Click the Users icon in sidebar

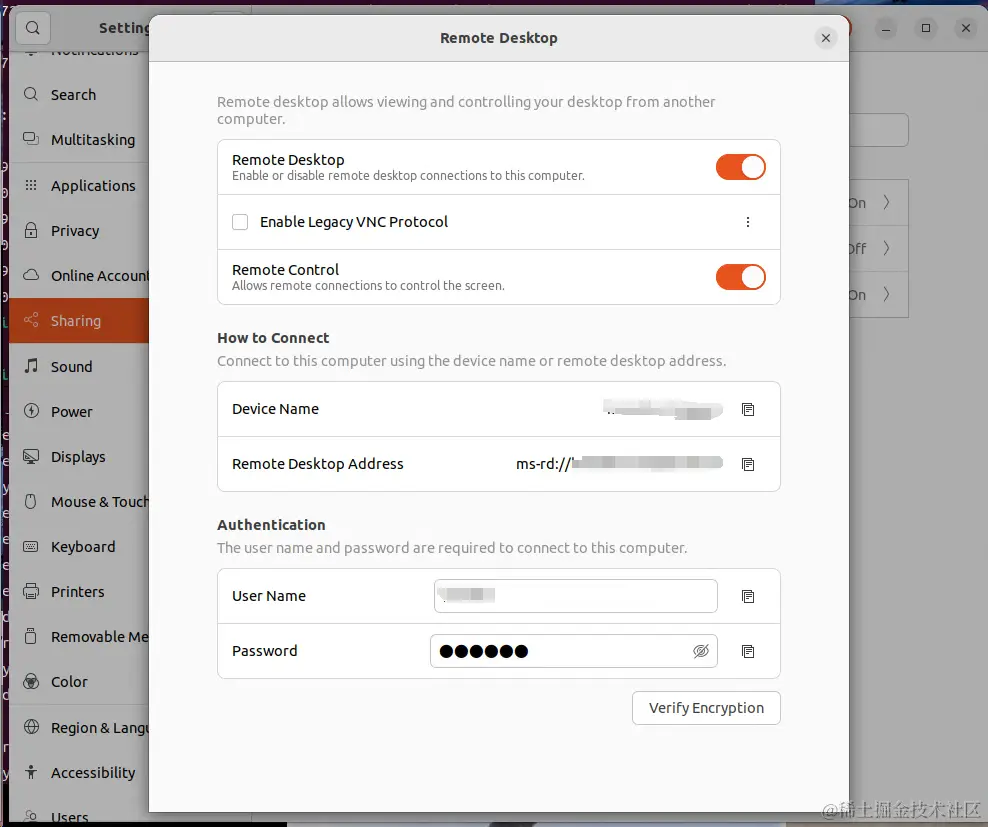[31, 817]
